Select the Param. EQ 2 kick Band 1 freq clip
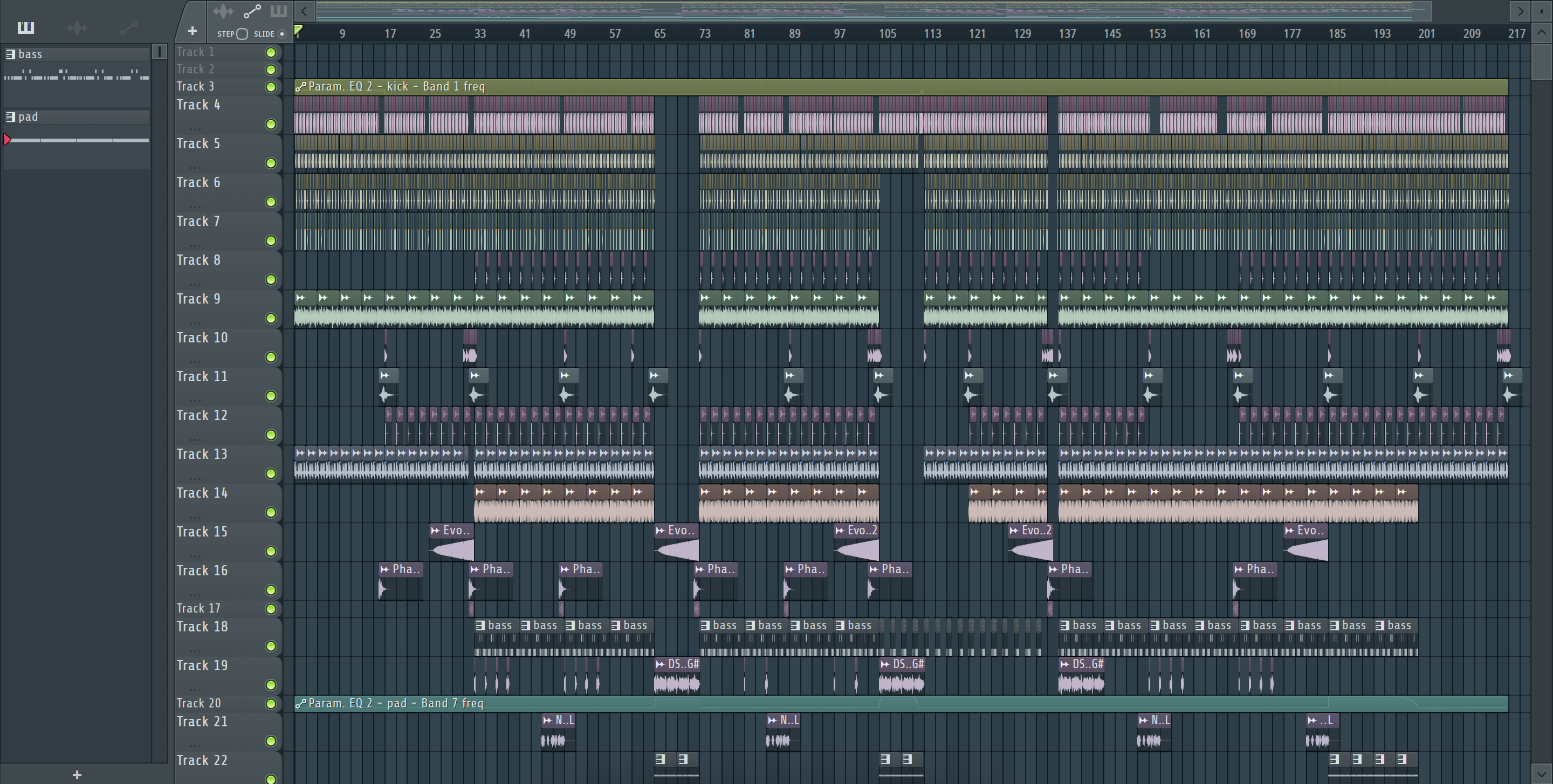The height and width of the screenshot is (784, 1553). 901,86
